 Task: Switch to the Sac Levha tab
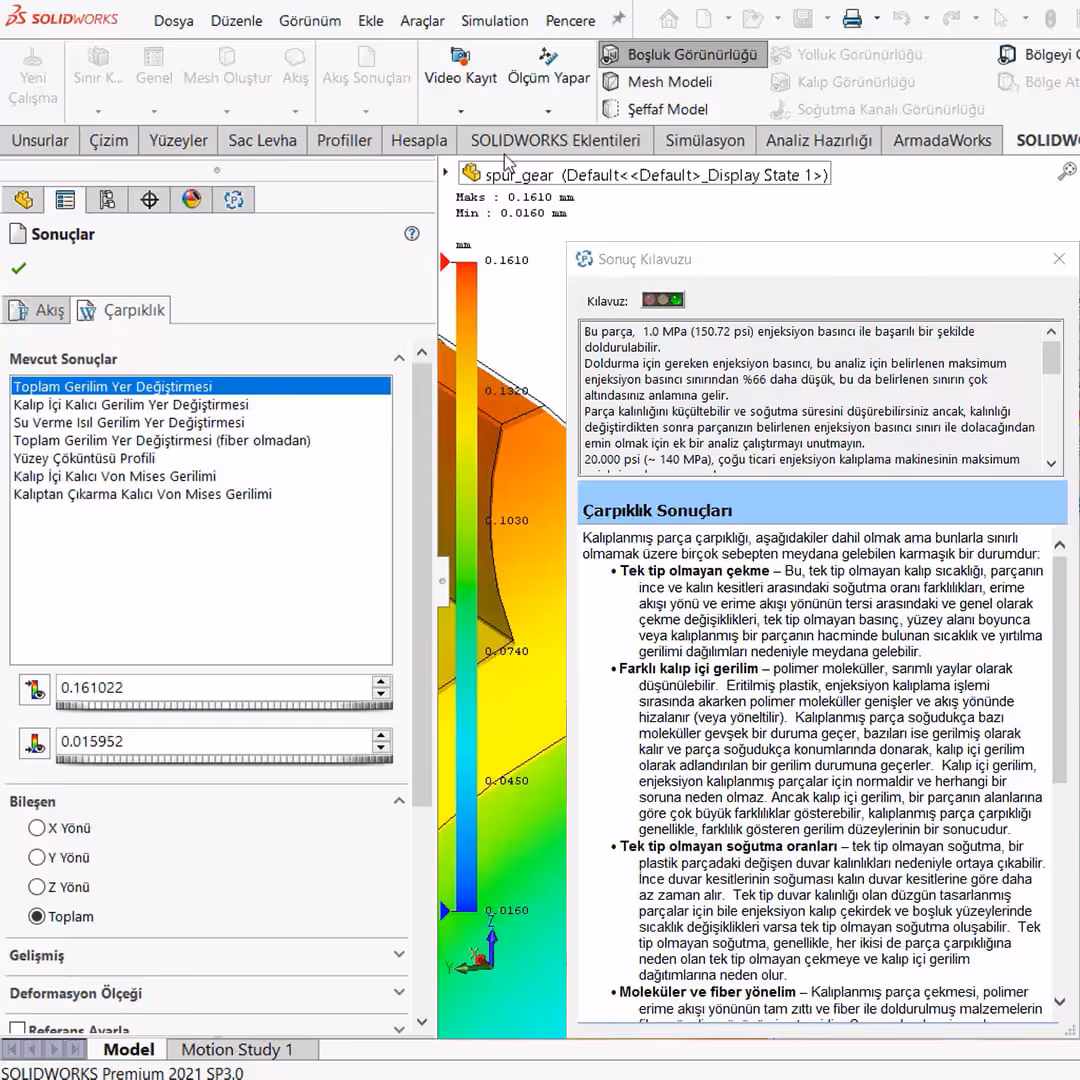262,141
